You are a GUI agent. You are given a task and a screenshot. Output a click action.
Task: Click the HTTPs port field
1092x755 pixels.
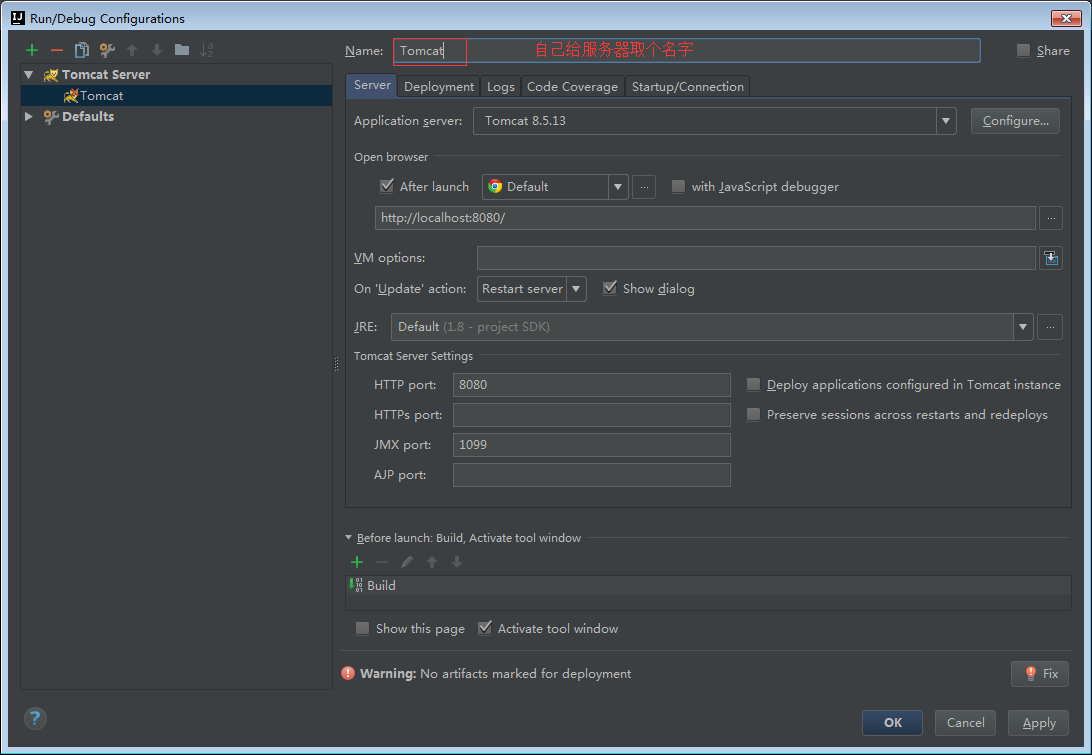tap(591, 414)
